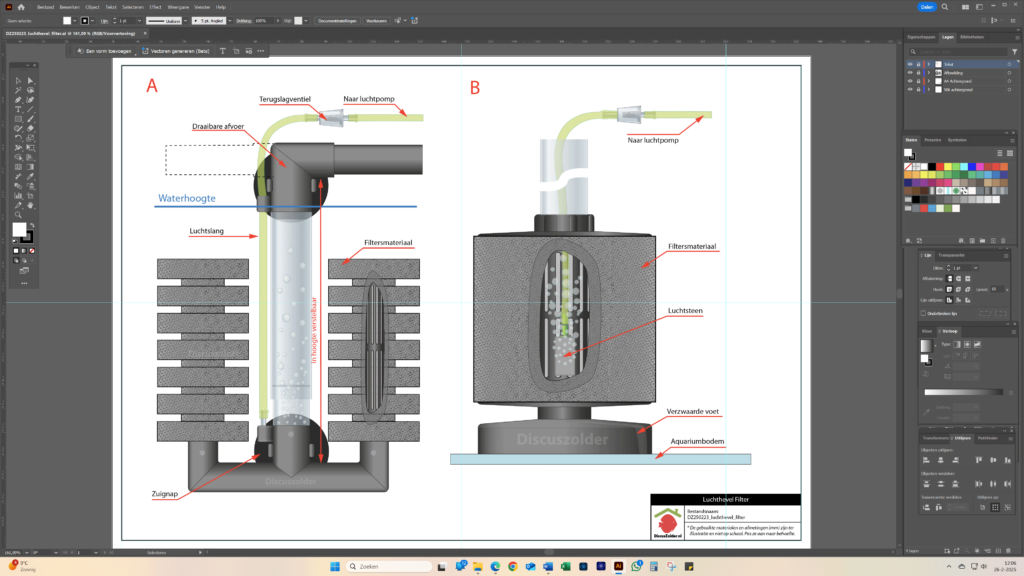Screen dimensions: 1024x576
Task: Select the Lasso tool
Action: 30,90
